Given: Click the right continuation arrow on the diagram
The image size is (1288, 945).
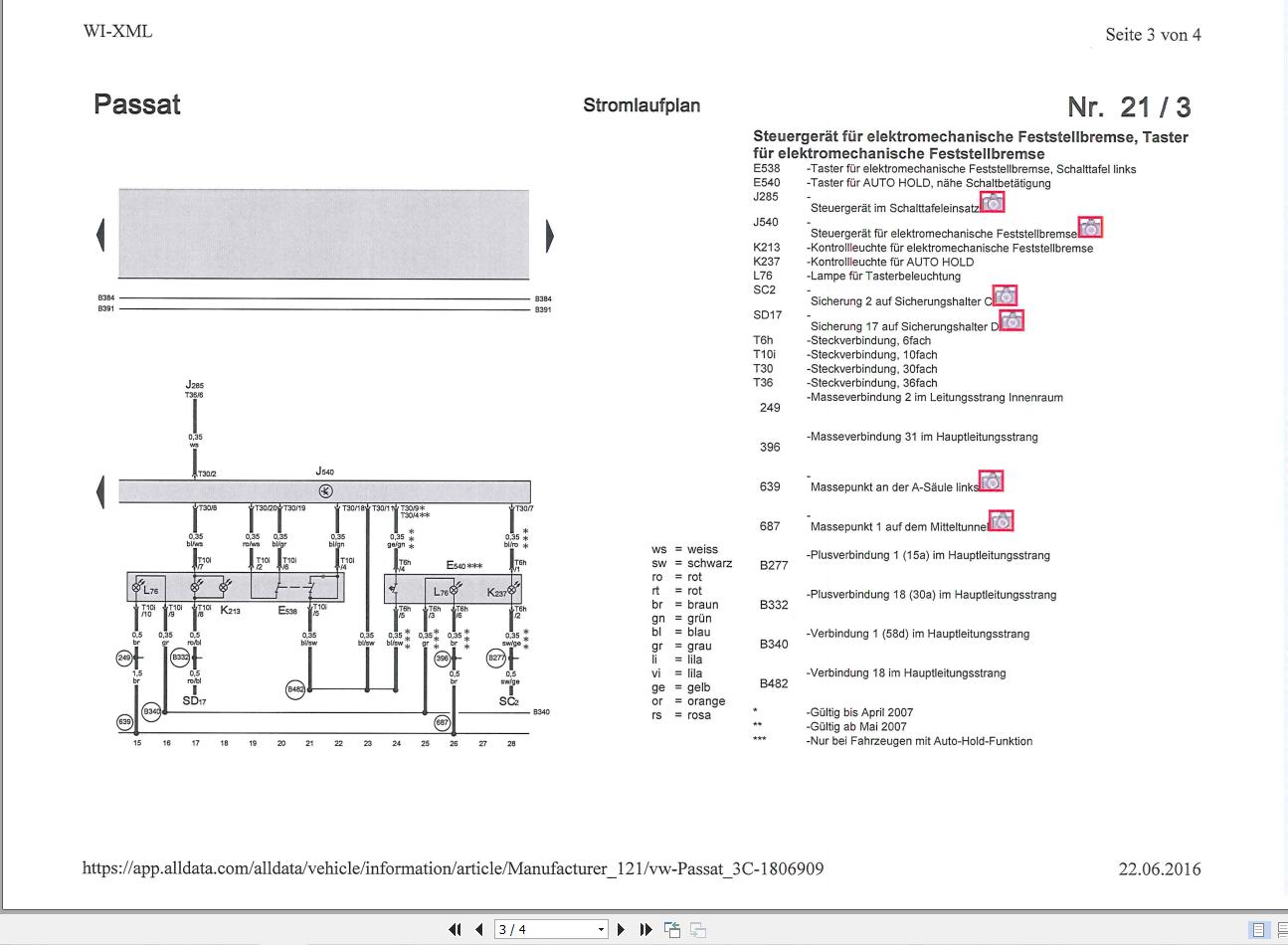Looking at the screenshot, I should [x=550, y=234].
